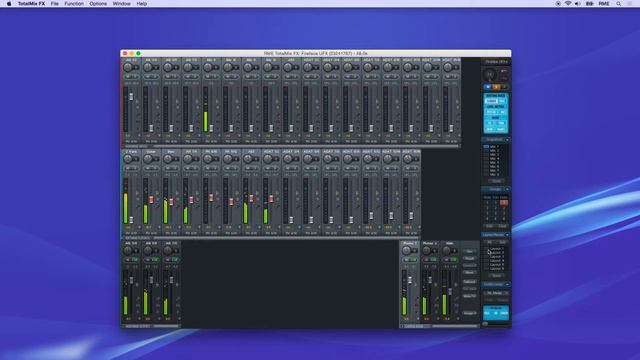Image resolution: width=640 pixels, height=360 pixels.
Task: Click the Guitar channel fader handle
Action: [x=151, y=200]
